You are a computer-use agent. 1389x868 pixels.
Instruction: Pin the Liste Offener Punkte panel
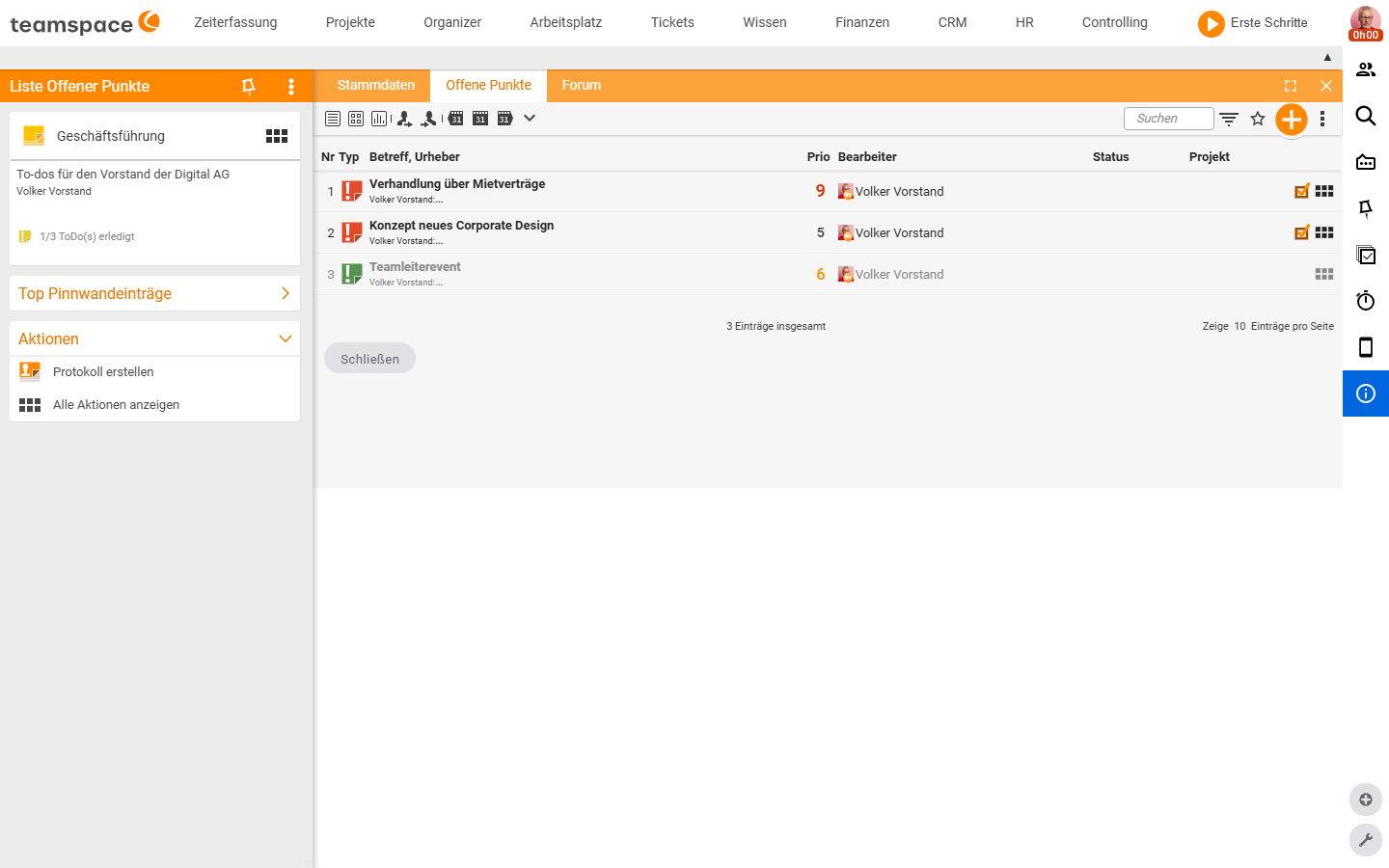[x=249, y=87]
